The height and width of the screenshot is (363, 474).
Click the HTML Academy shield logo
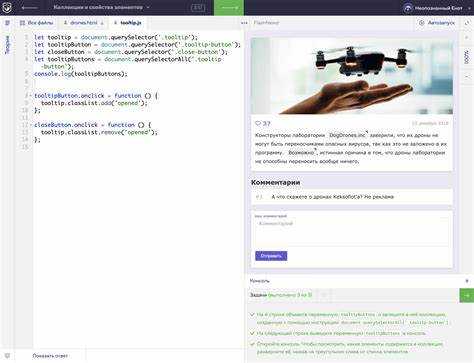click(7, 7)
